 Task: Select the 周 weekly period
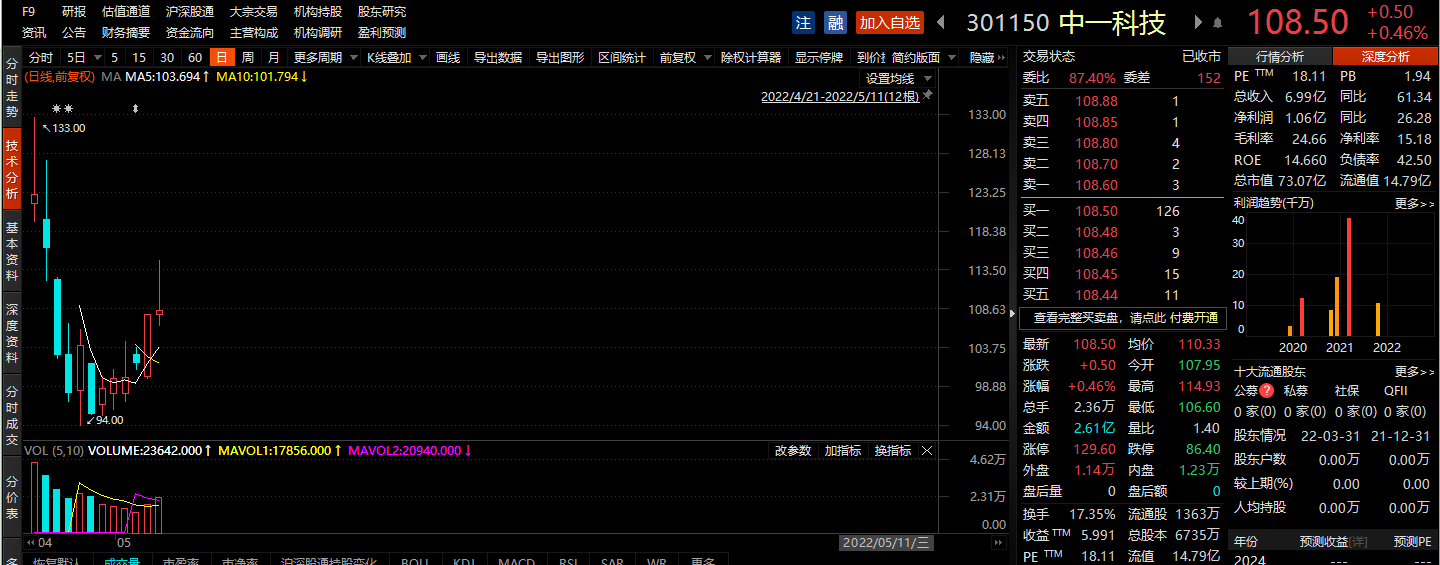(x=247, y=58)
